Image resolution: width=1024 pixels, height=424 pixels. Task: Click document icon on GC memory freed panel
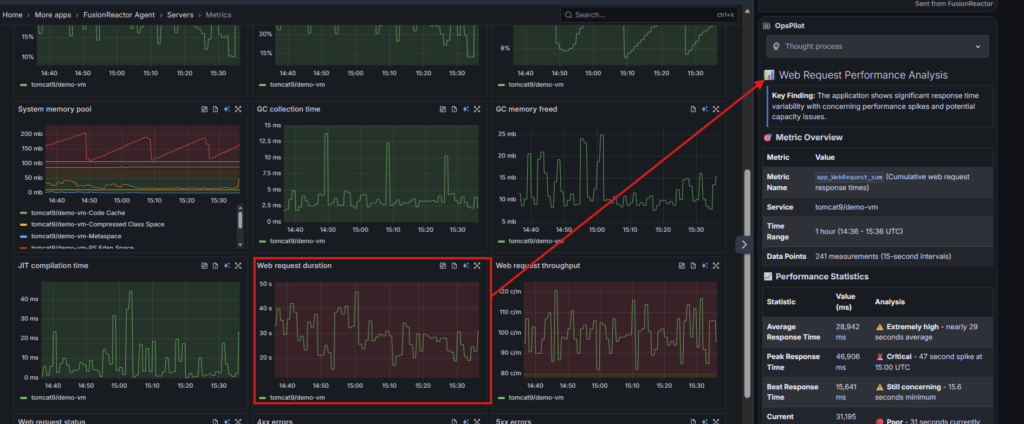[693, 109]
